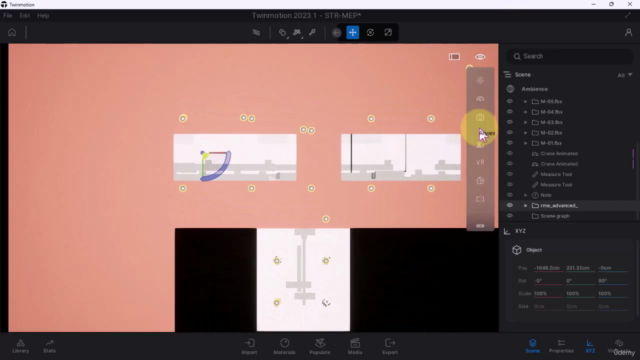Edit the Pos Y value 231.32cm

580,268
